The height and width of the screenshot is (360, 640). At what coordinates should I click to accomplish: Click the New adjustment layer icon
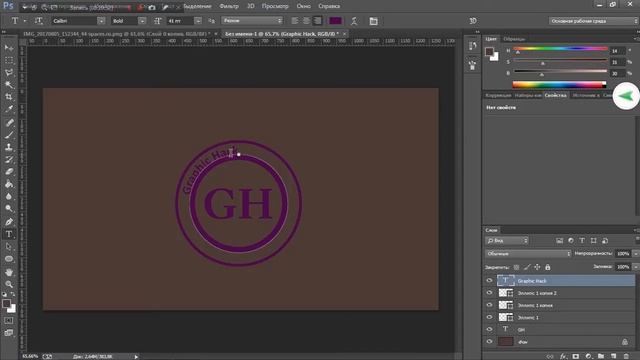point(588,356)
